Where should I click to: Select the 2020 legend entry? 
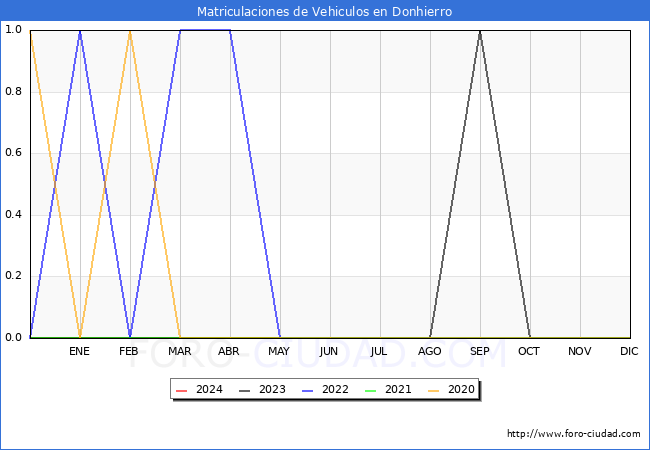[x=451, y=390]
